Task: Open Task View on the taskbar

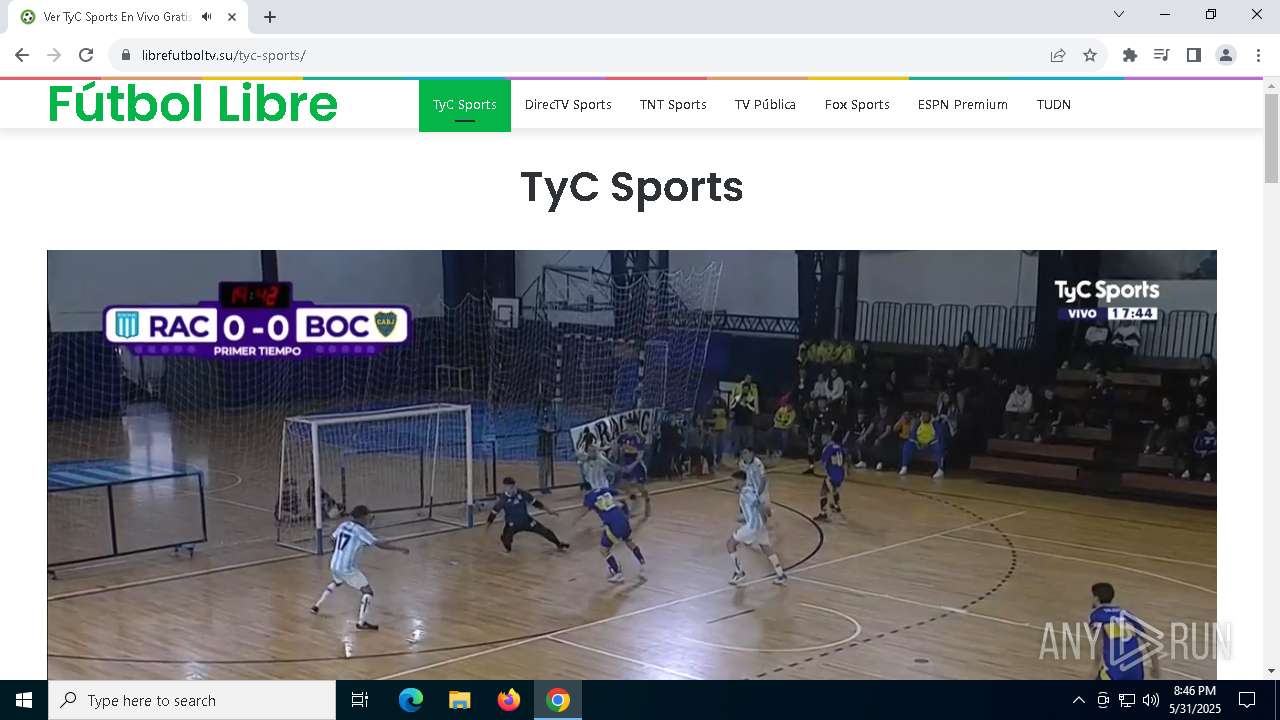Action: (x=360, y=700)
